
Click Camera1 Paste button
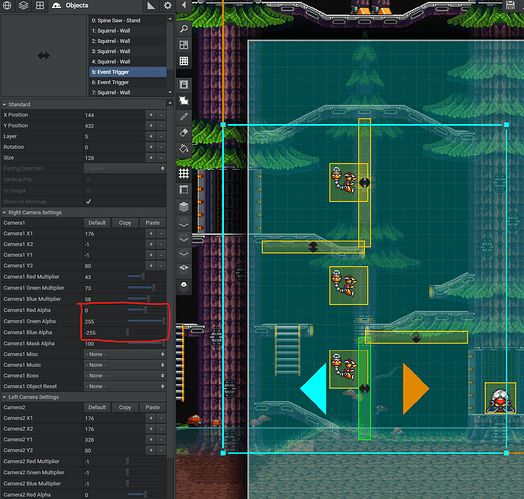point(152,223)
